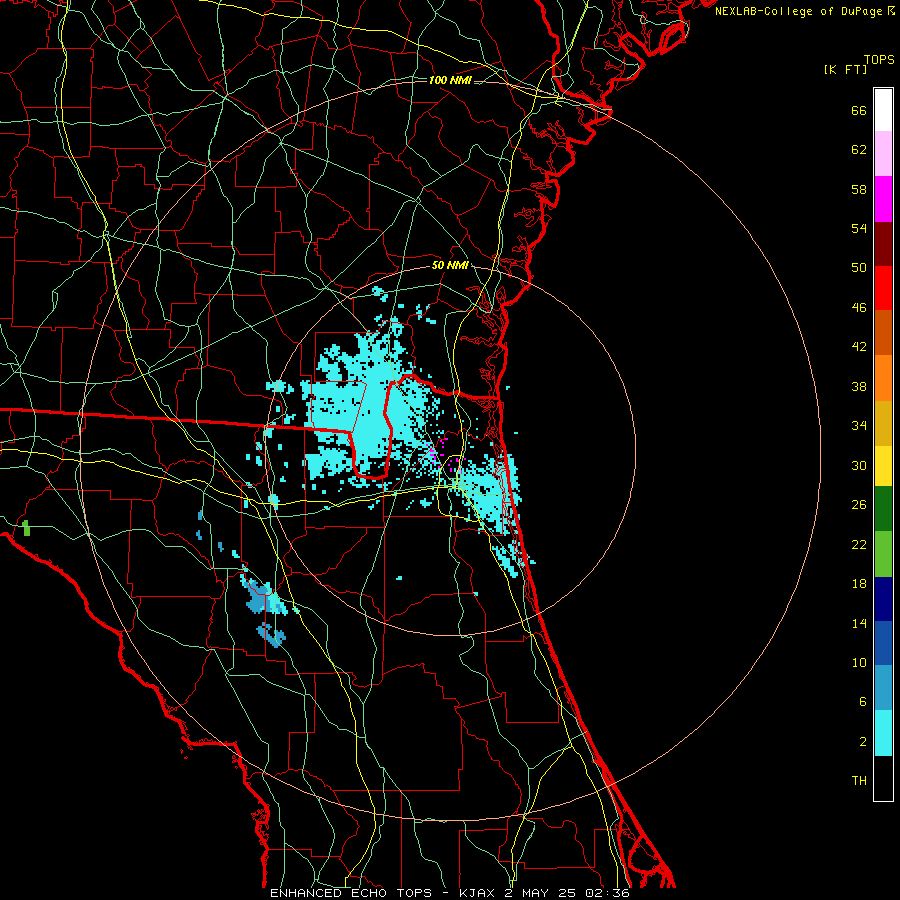Select the bright red legend swatch

pyautogui.click(x=883, y=288)
